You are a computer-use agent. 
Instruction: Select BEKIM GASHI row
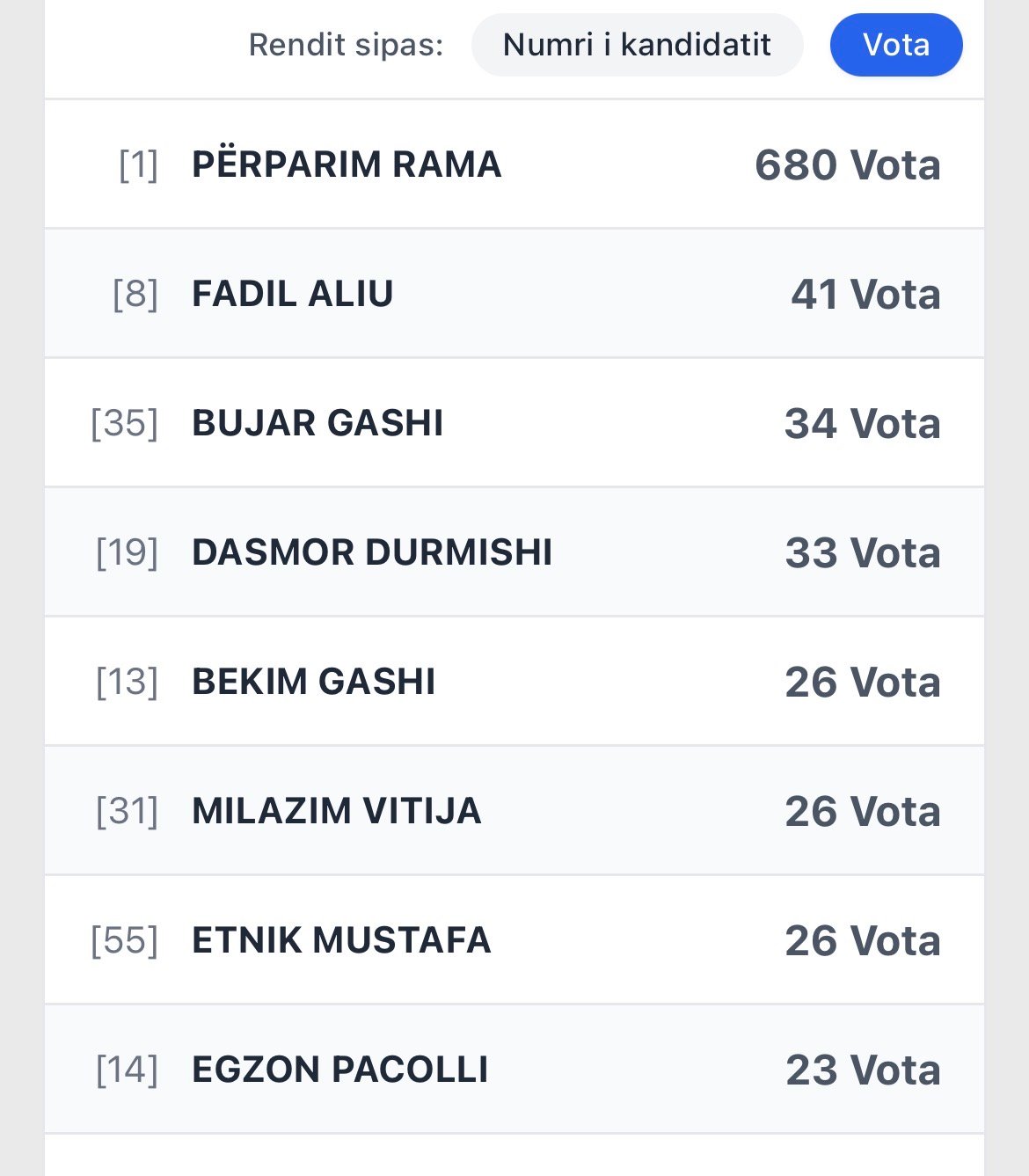coord(313,682)
